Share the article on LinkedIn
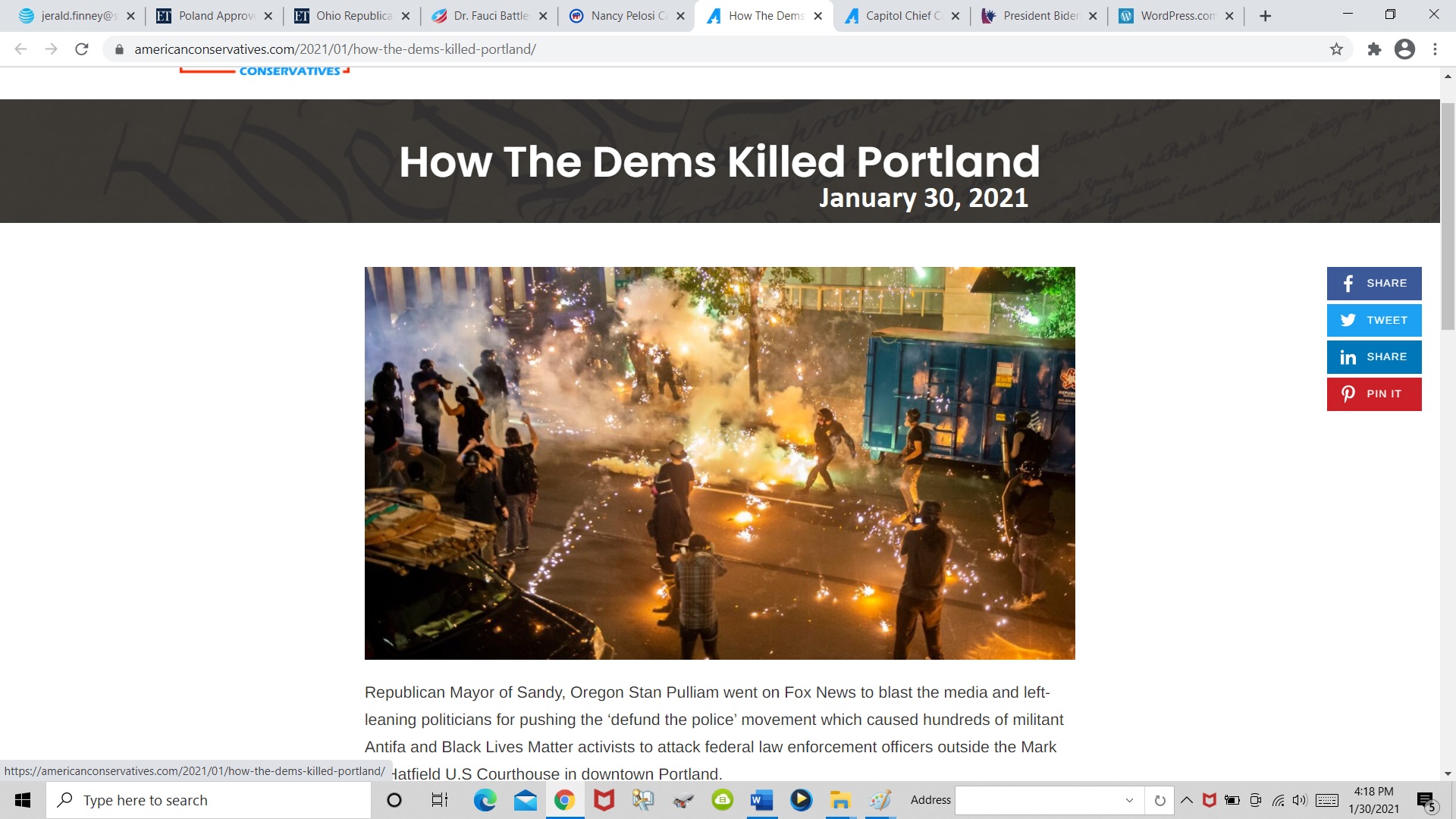This screenshot has height=819, width=1456. [1373, 357]
